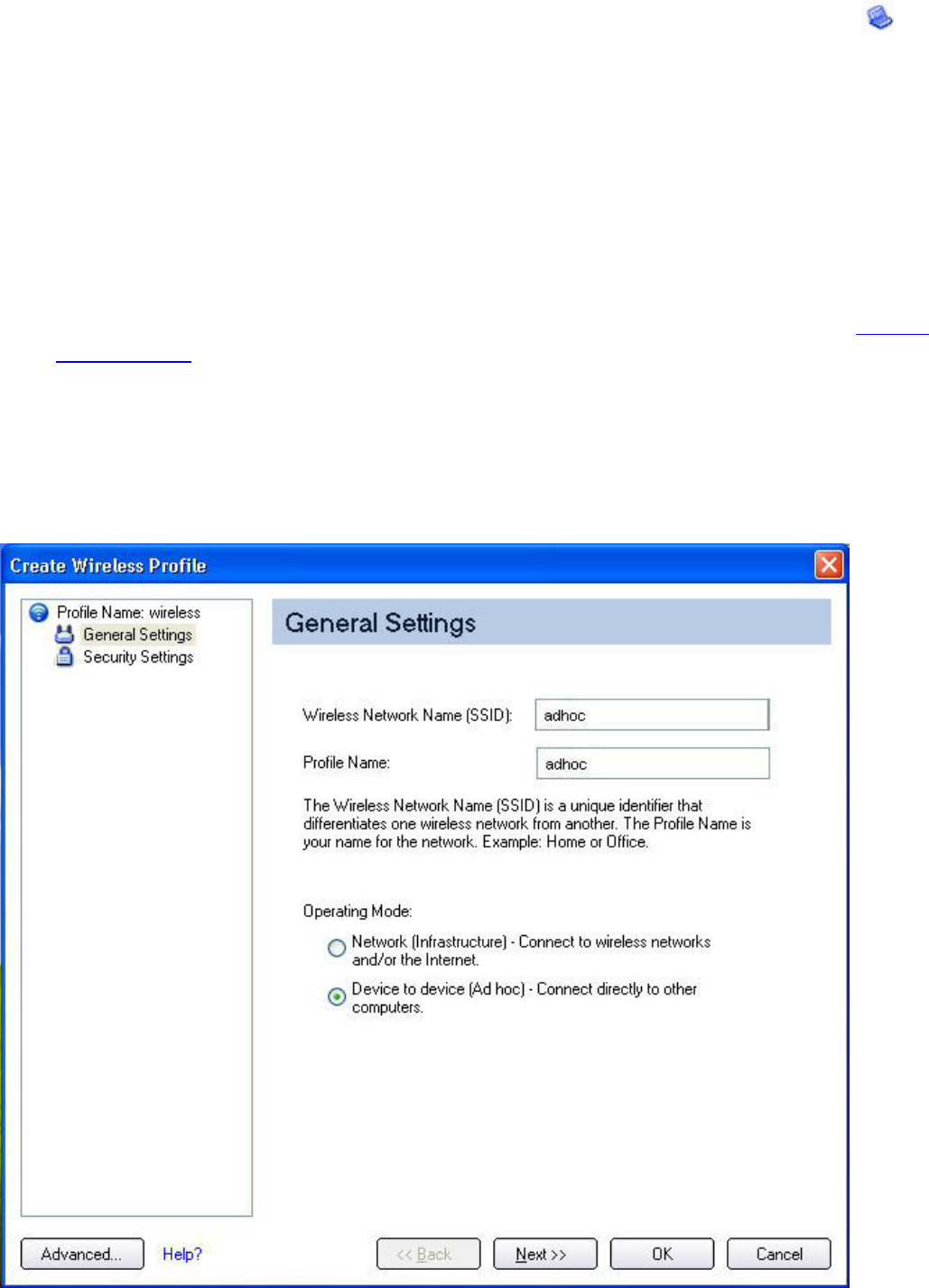
Task: Select Device to device (Ad hoc) mode
Action: (x=337, y=996)
